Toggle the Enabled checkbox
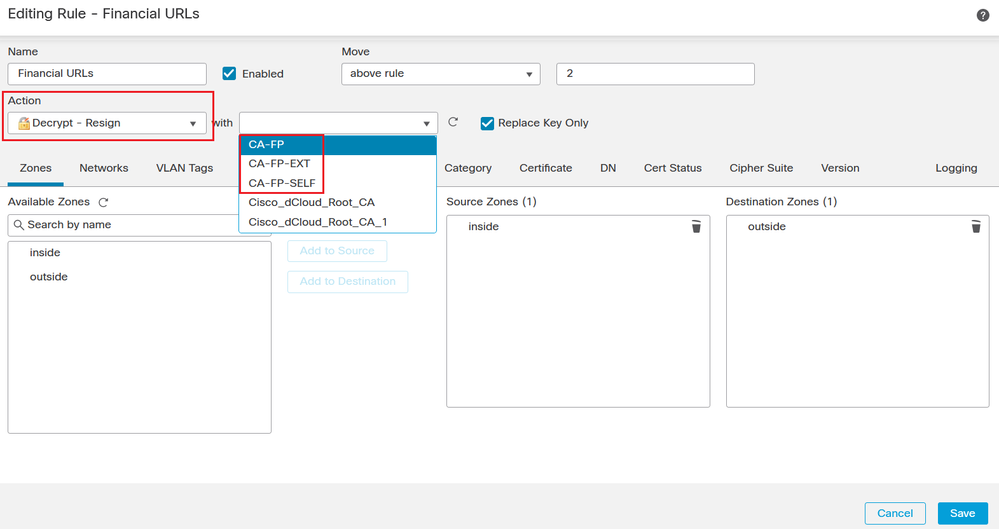The height and width of the screenshot is (529, 999). coord(229,73)
